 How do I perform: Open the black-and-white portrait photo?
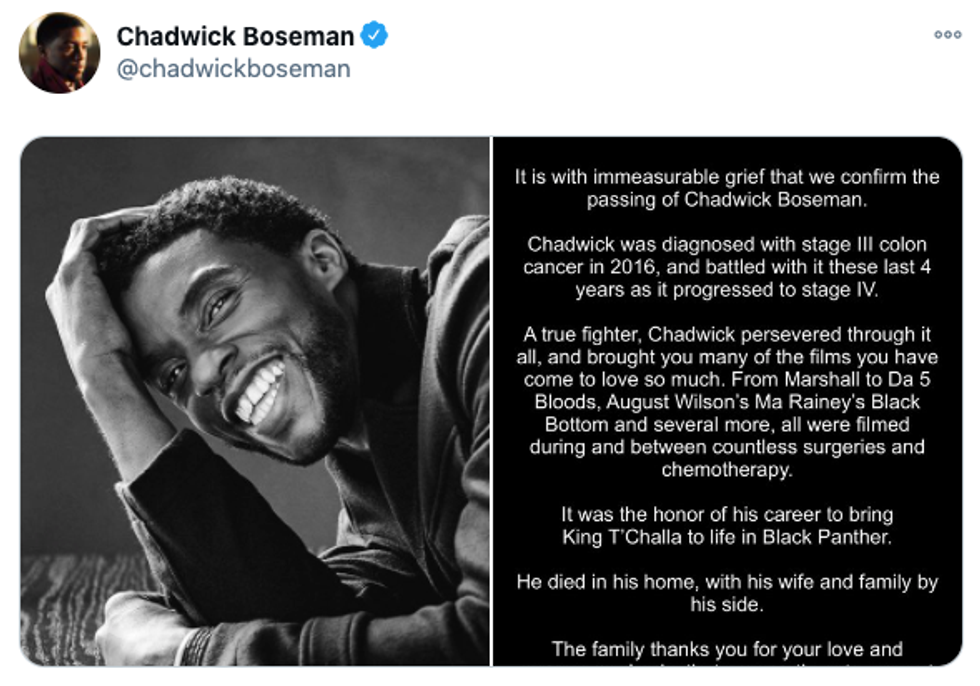pyautogui.click(x=255, y=400)
